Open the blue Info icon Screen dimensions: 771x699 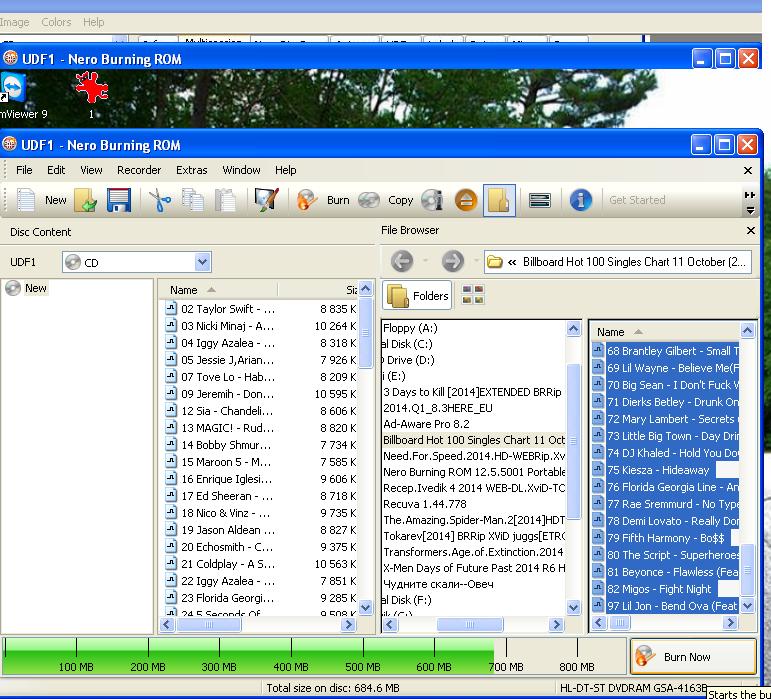[x=580, y=200]
